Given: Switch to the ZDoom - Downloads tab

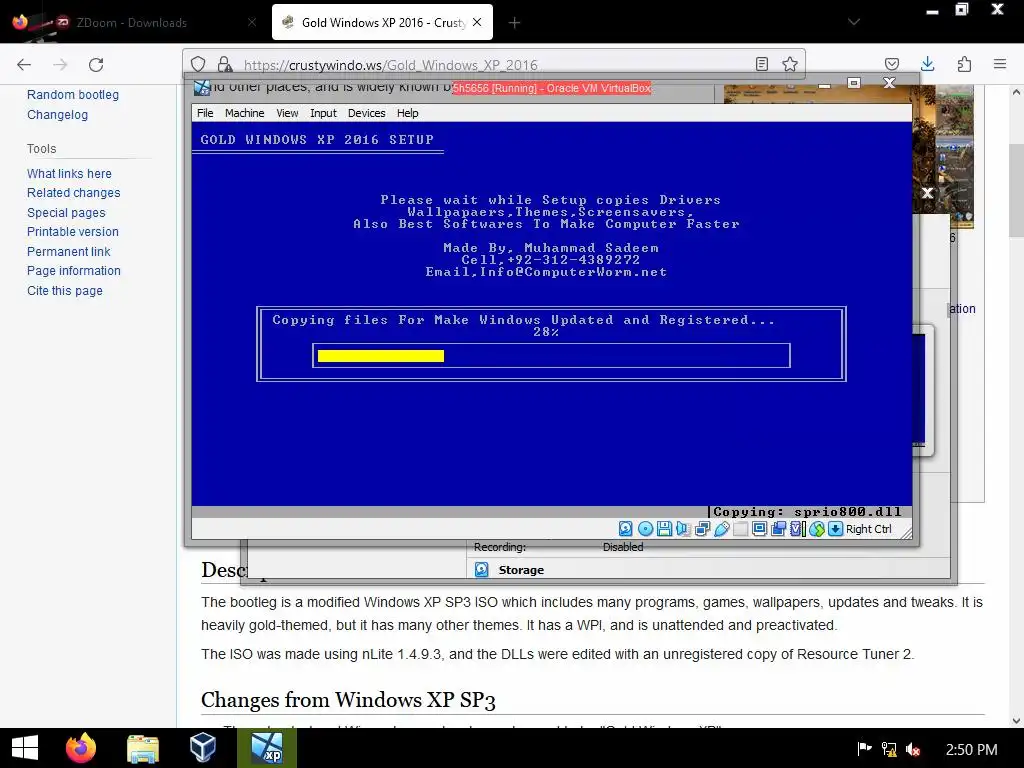Looking at the screenshot, I should tap(131, 22).
